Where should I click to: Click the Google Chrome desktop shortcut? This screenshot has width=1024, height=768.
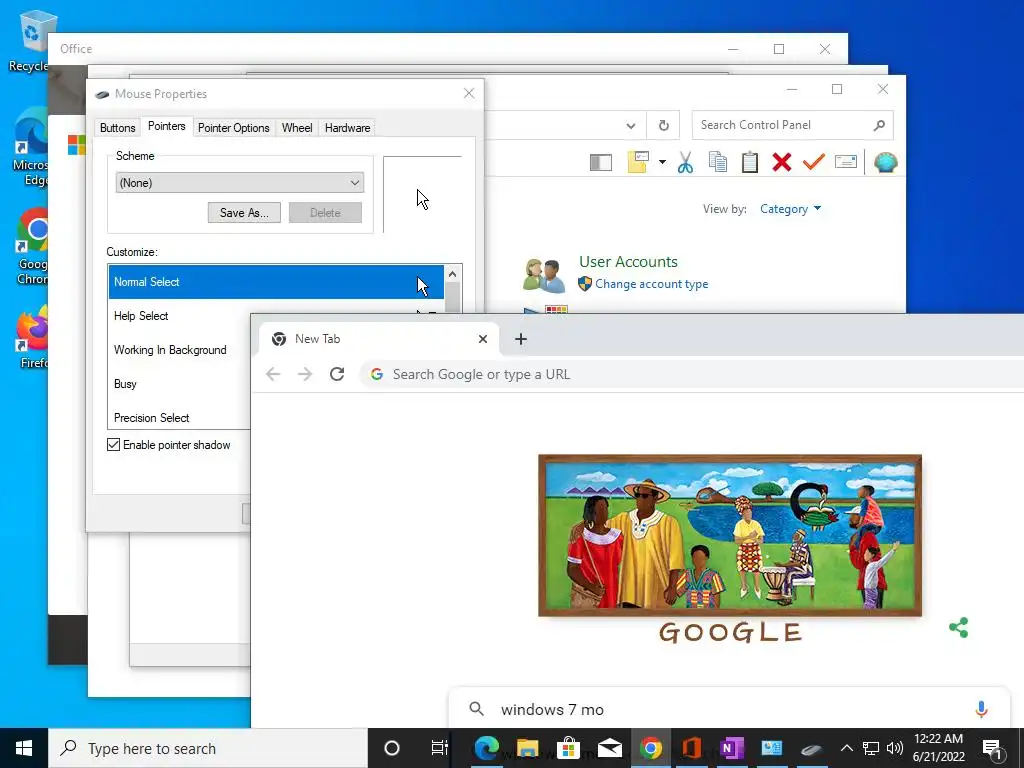[33, 247]
